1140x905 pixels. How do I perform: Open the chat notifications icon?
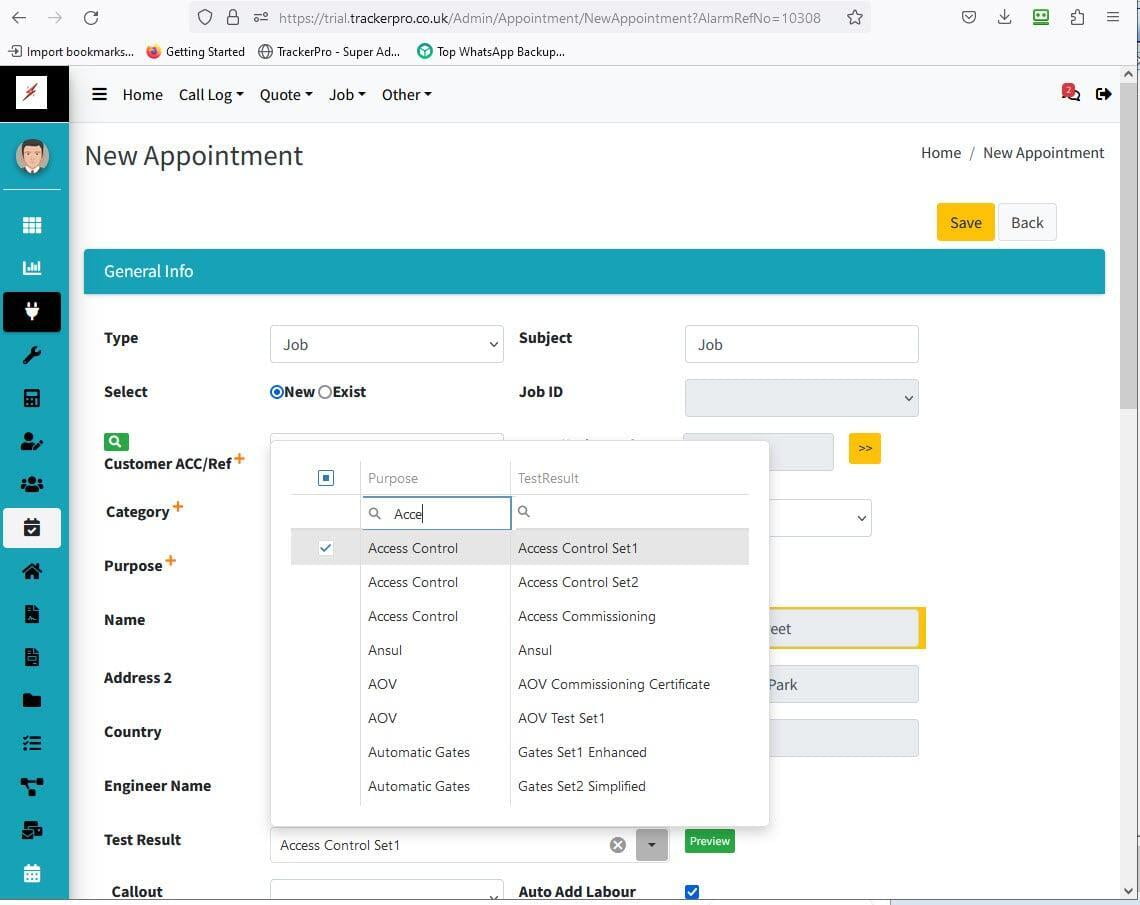pos(1070,94)
